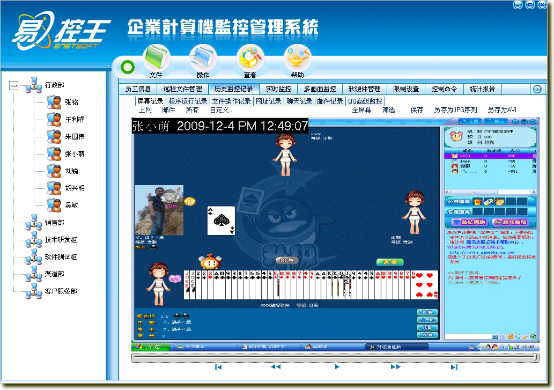The height and width of the screenshot is (390, 554).
Task: Click the alarm clock timer in recorded game
Action: (x=210, y=262)
